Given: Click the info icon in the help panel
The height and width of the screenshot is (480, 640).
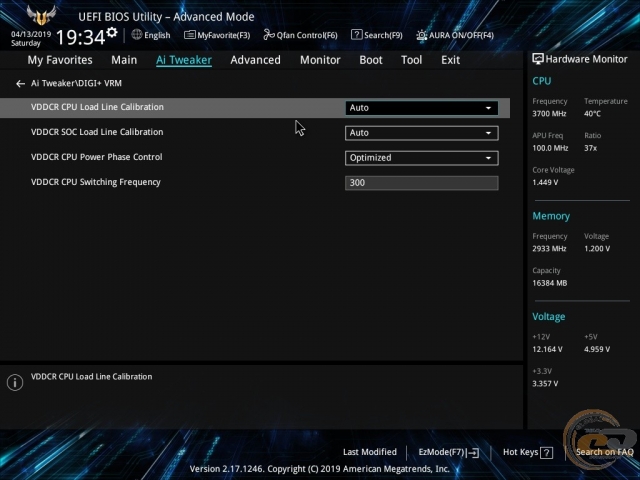Looking at the screenshot, I should 15,382.
